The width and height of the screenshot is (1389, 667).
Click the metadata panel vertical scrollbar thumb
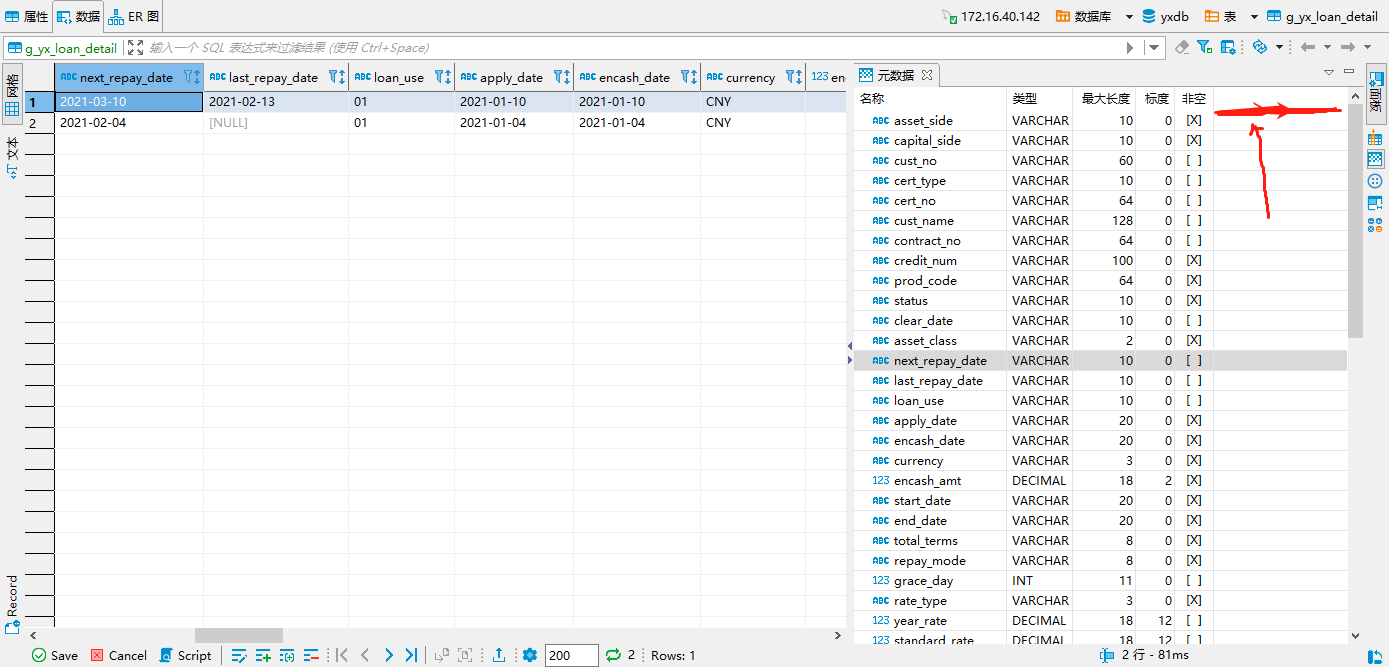[1355, 220]
